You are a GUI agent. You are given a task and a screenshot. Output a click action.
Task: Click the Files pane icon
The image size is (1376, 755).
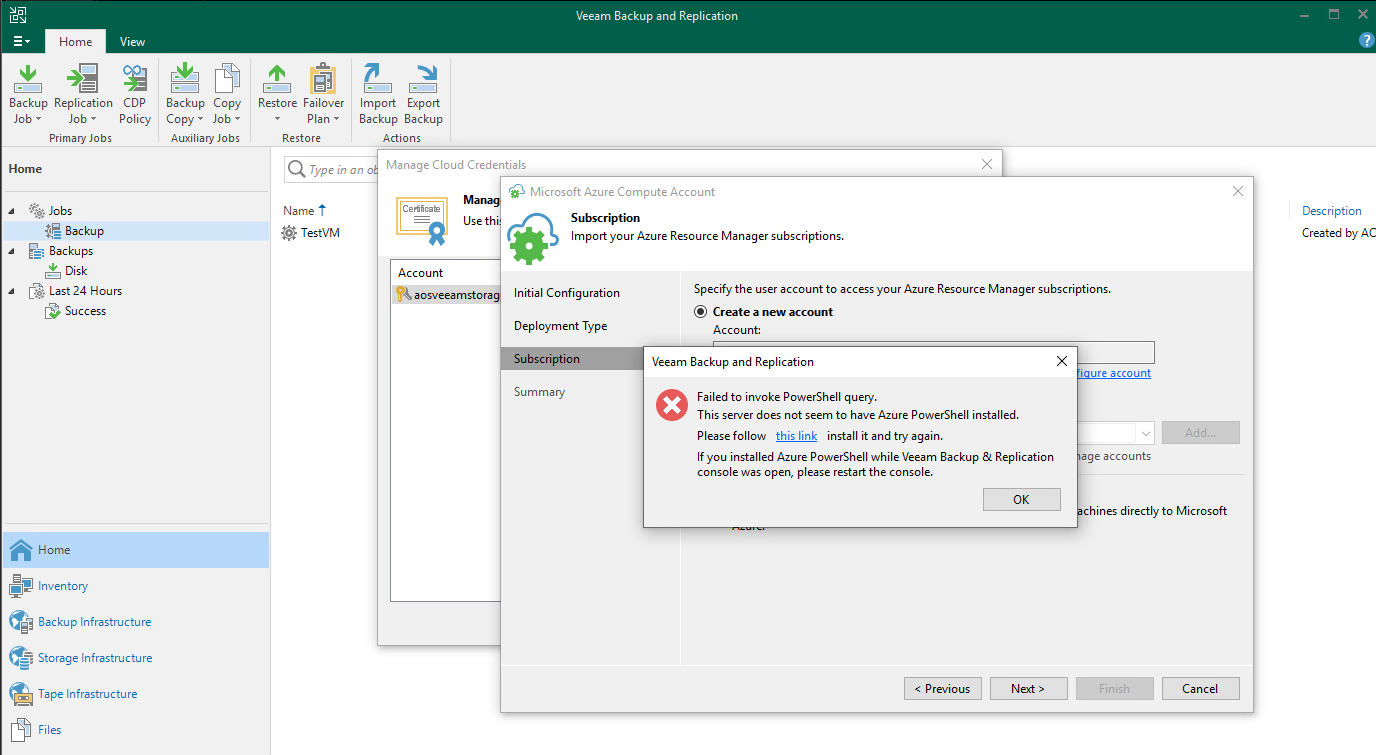21,730
